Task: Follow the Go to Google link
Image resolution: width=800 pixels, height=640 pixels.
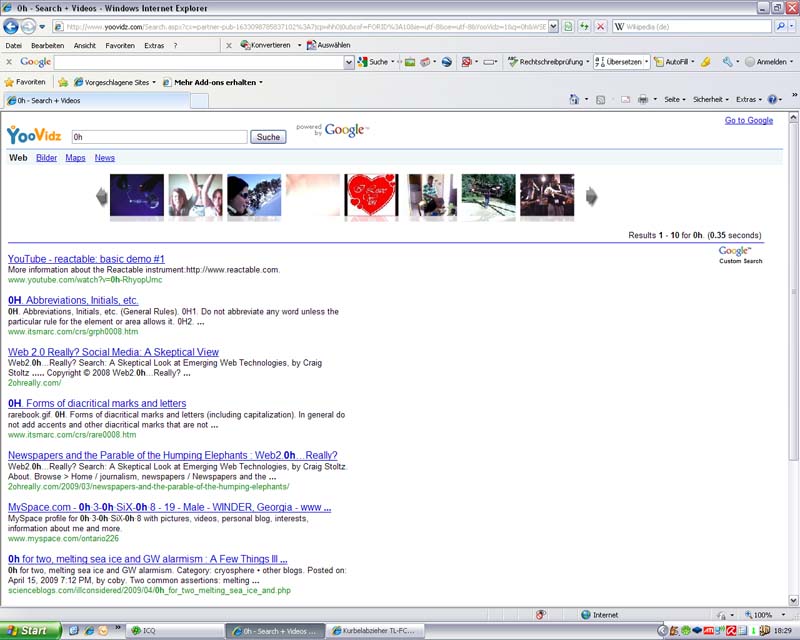Action: (748, 120)
